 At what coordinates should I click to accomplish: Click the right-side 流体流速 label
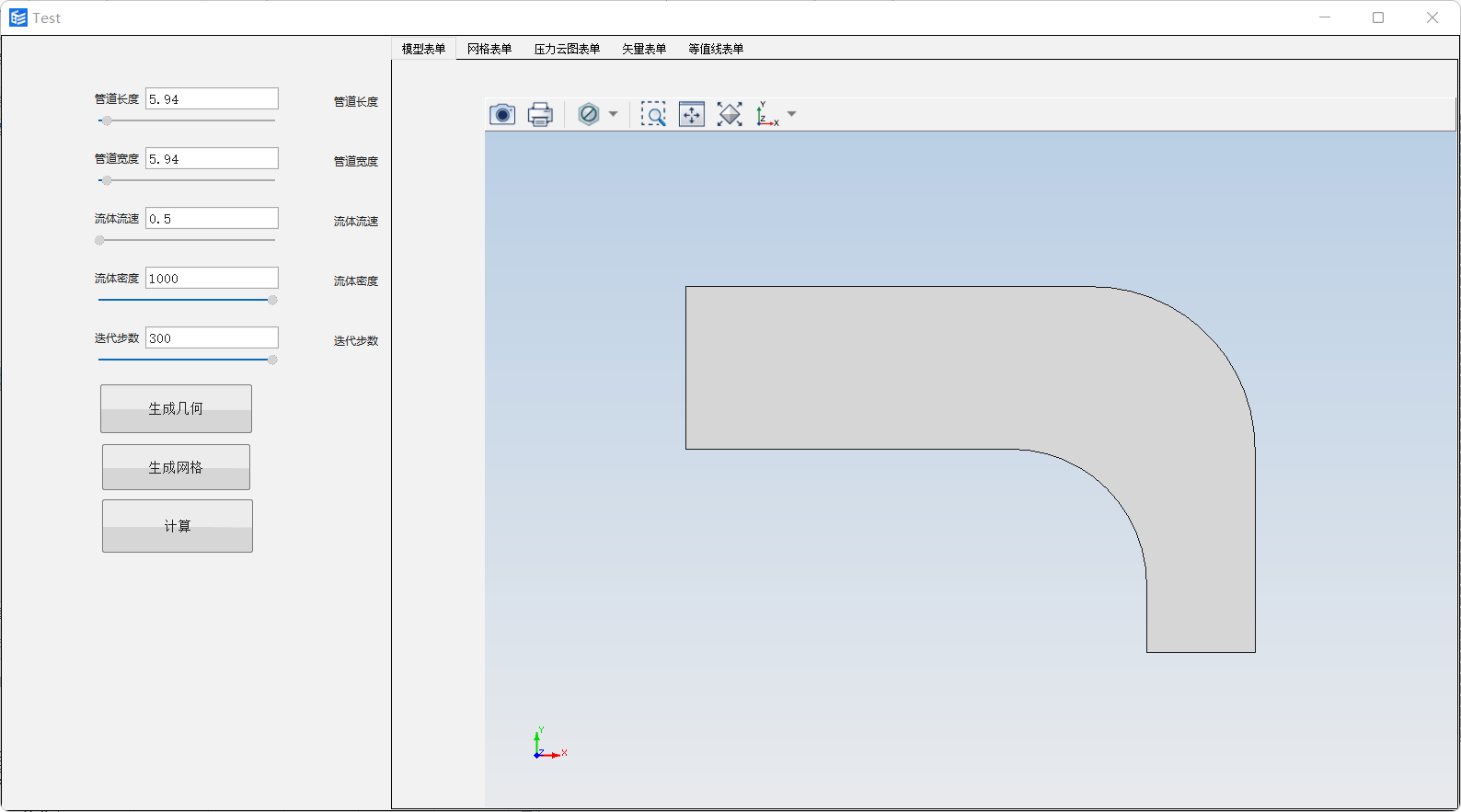356,222
